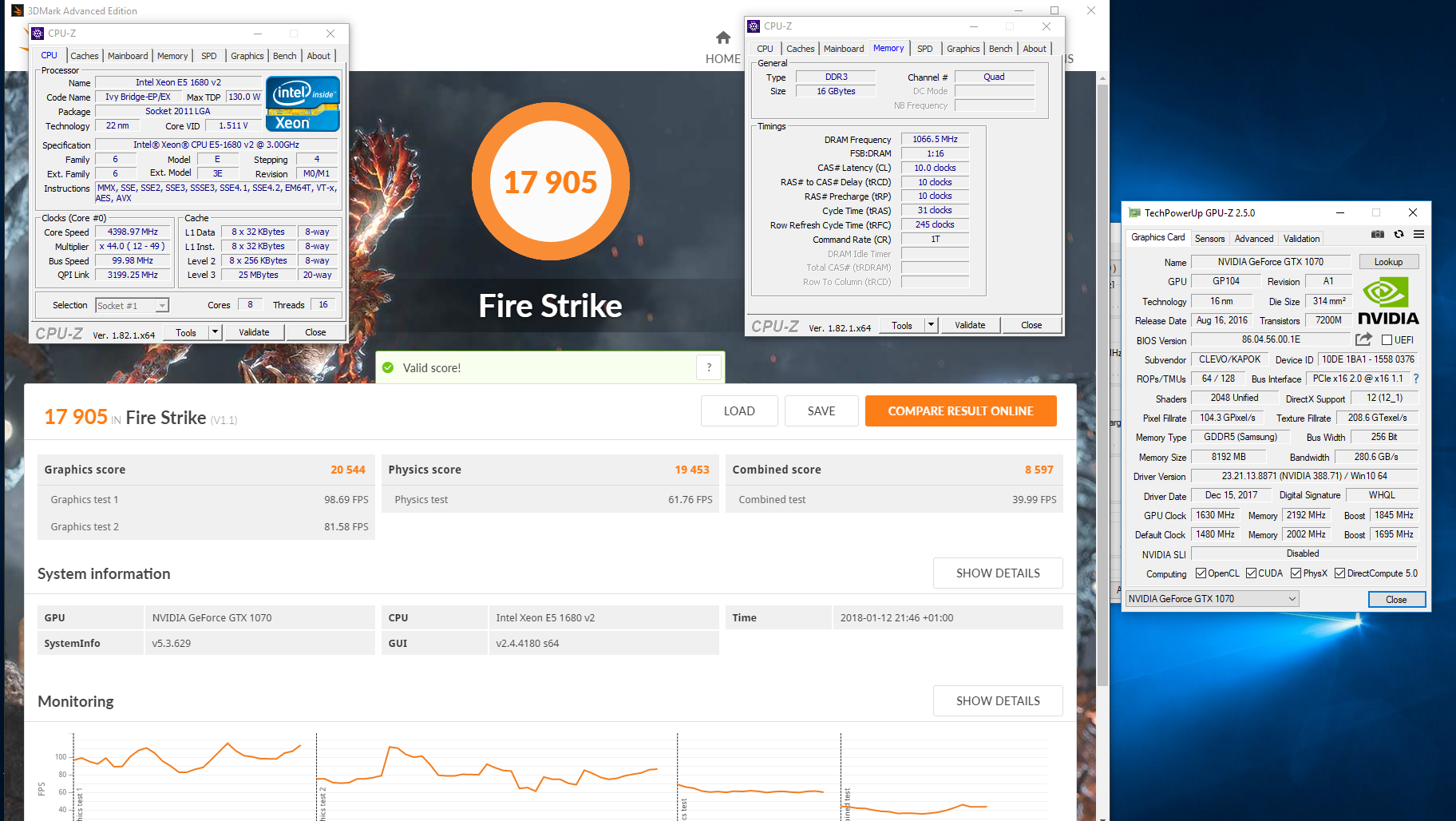Click the LOAD button
This screenshot has height=821, width=1456.
[739, 411]
